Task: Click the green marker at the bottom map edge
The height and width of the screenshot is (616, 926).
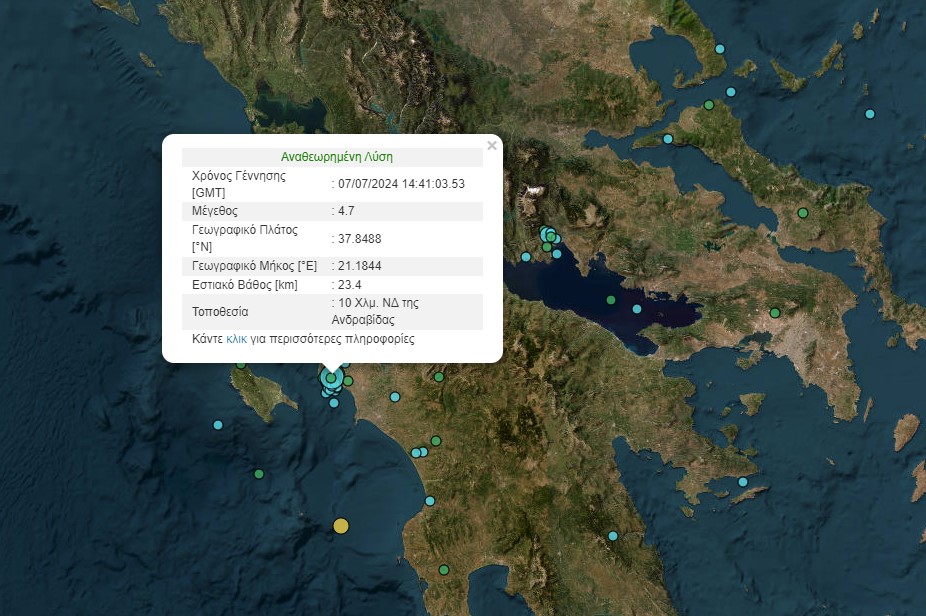Action: click(x=444, y=570)
